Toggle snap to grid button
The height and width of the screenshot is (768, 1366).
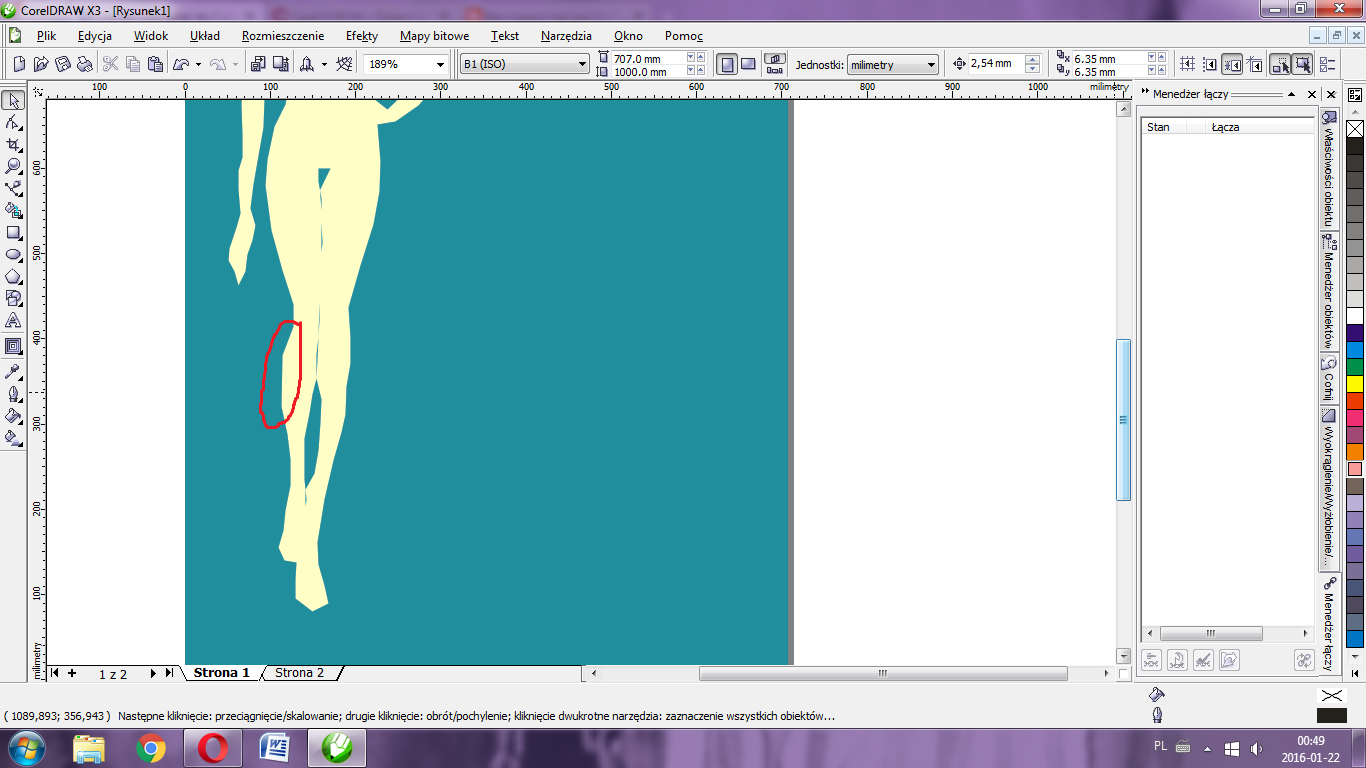1188,64
